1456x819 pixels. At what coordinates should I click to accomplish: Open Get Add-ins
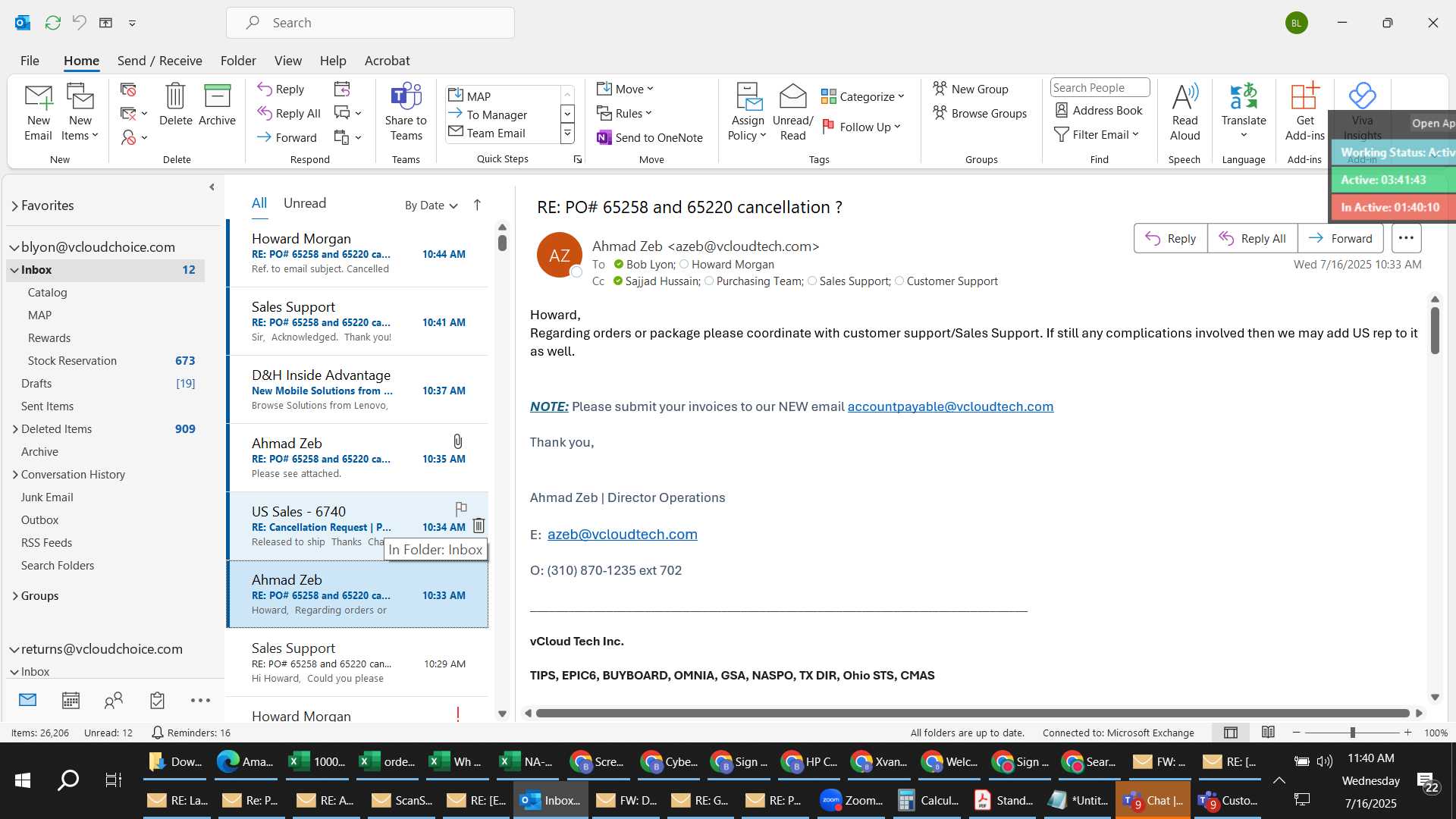[x=1304, y=112]
